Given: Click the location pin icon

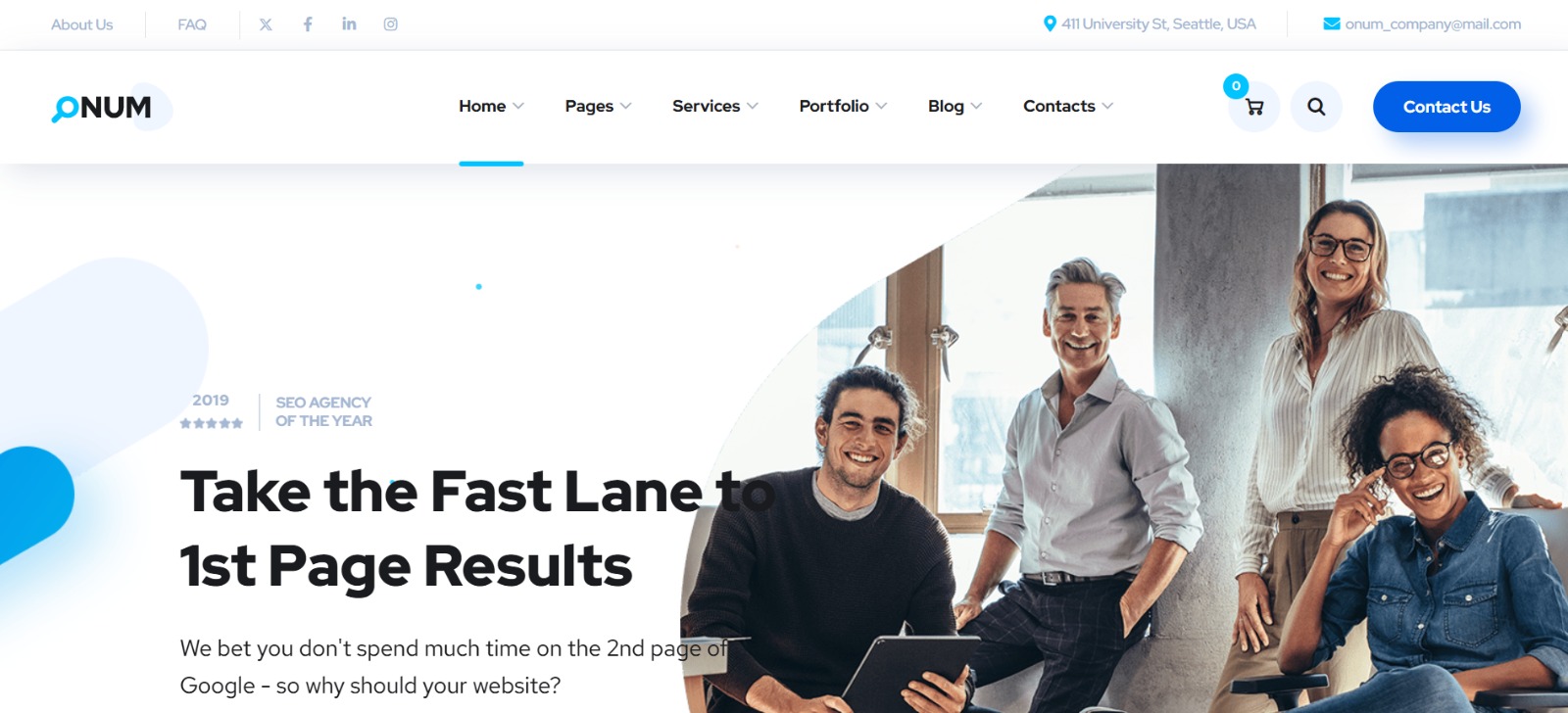Looking at the screenshot, I should (x=1050, y=24).
